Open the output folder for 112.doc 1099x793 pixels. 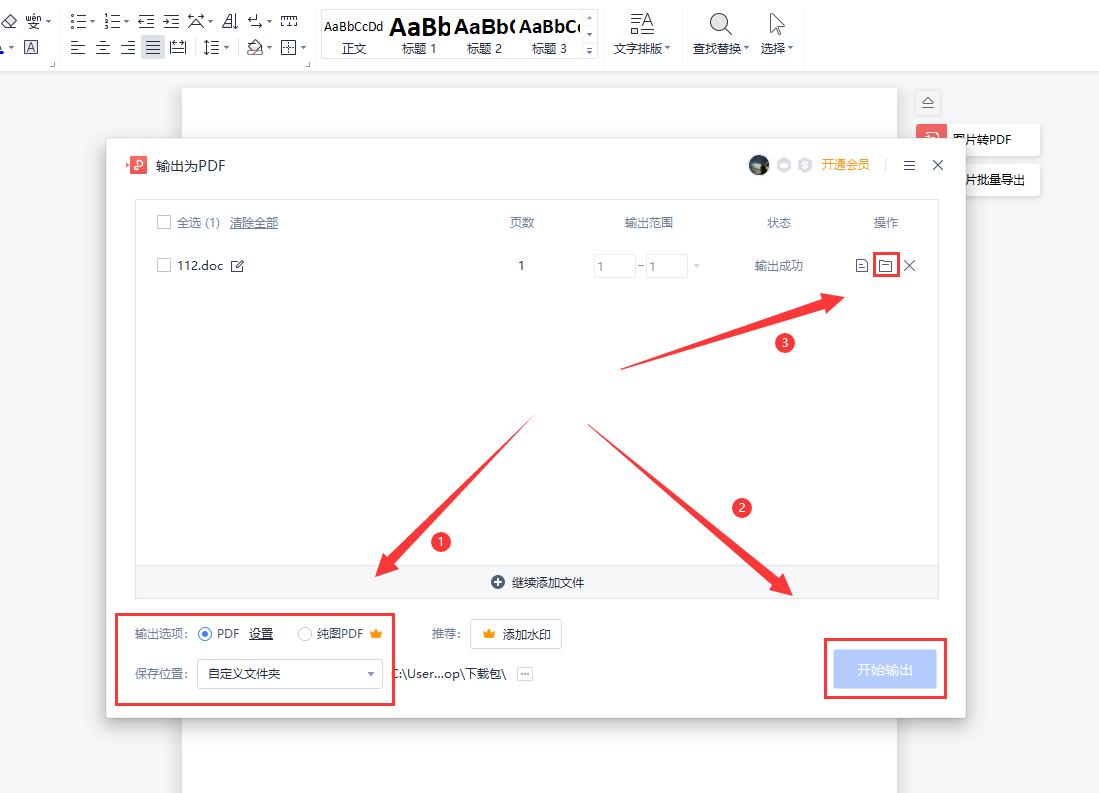click(884, 265)
